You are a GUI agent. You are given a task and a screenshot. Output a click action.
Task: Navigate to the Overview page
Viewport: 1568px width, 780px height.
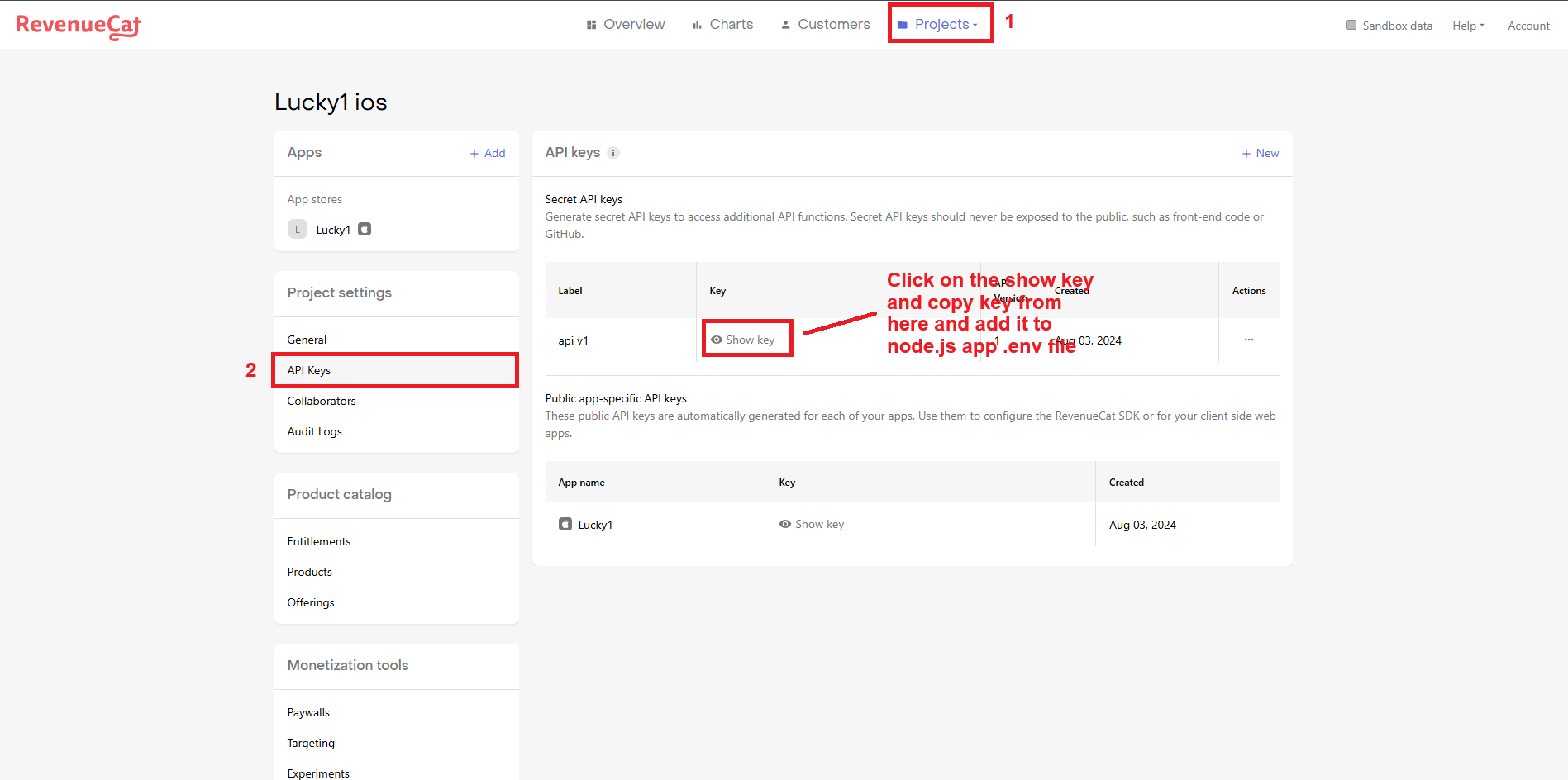pos(626,24)
